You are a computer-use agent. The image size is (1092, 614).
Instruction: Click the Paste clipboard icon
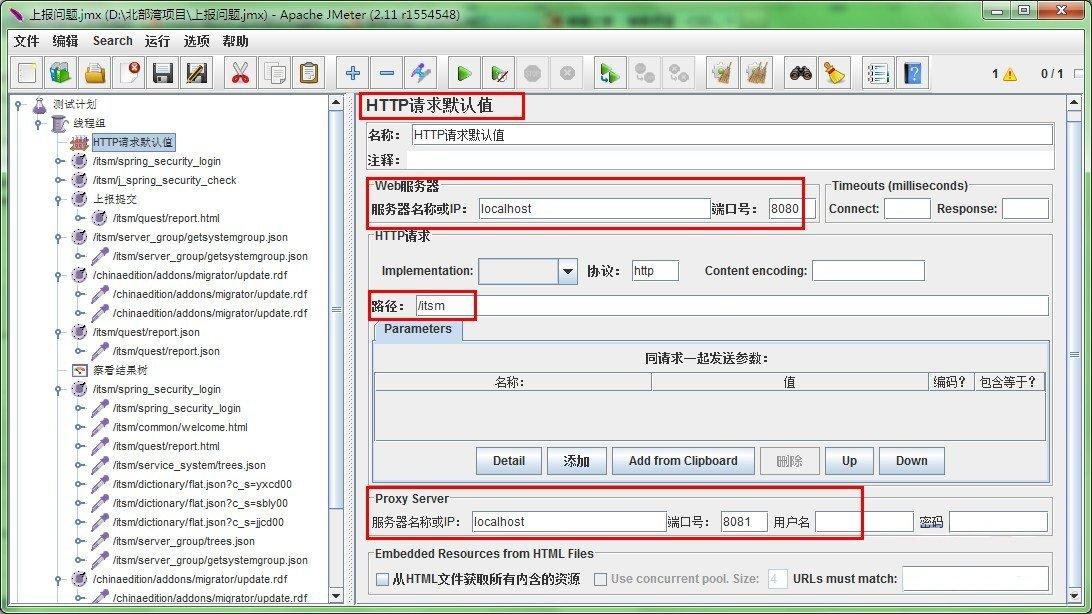coord(309,72)
